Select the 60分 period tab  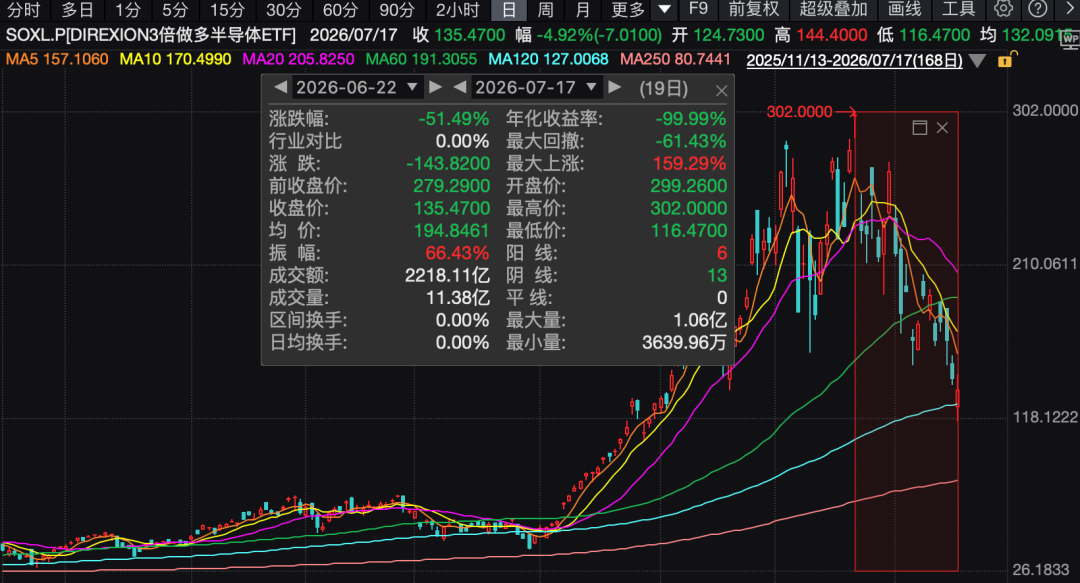340,9
